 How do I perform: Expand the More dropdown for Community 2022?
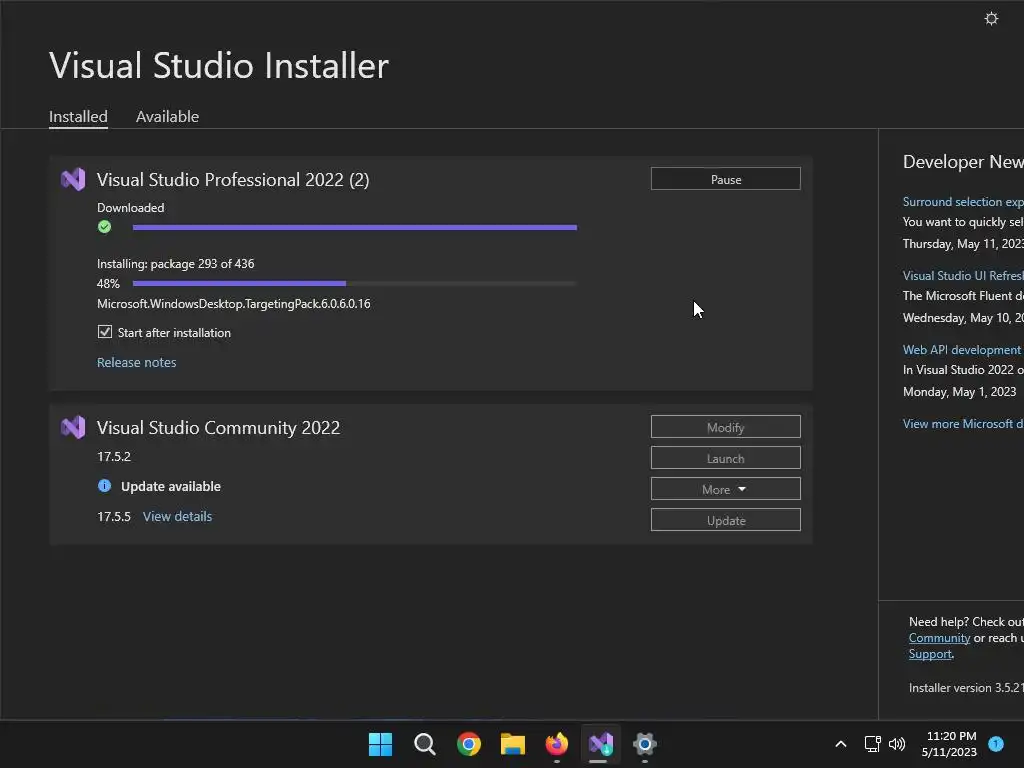[x=726, y=489]
